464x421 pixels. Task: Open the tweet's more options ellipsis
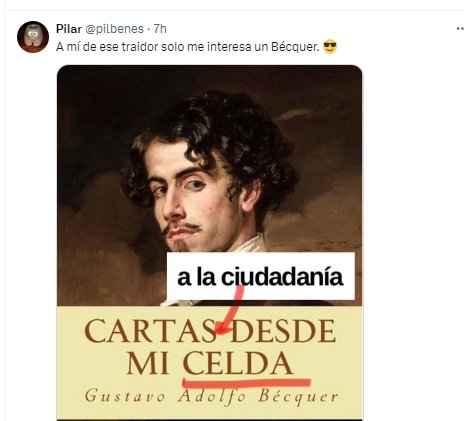(460, 29)
